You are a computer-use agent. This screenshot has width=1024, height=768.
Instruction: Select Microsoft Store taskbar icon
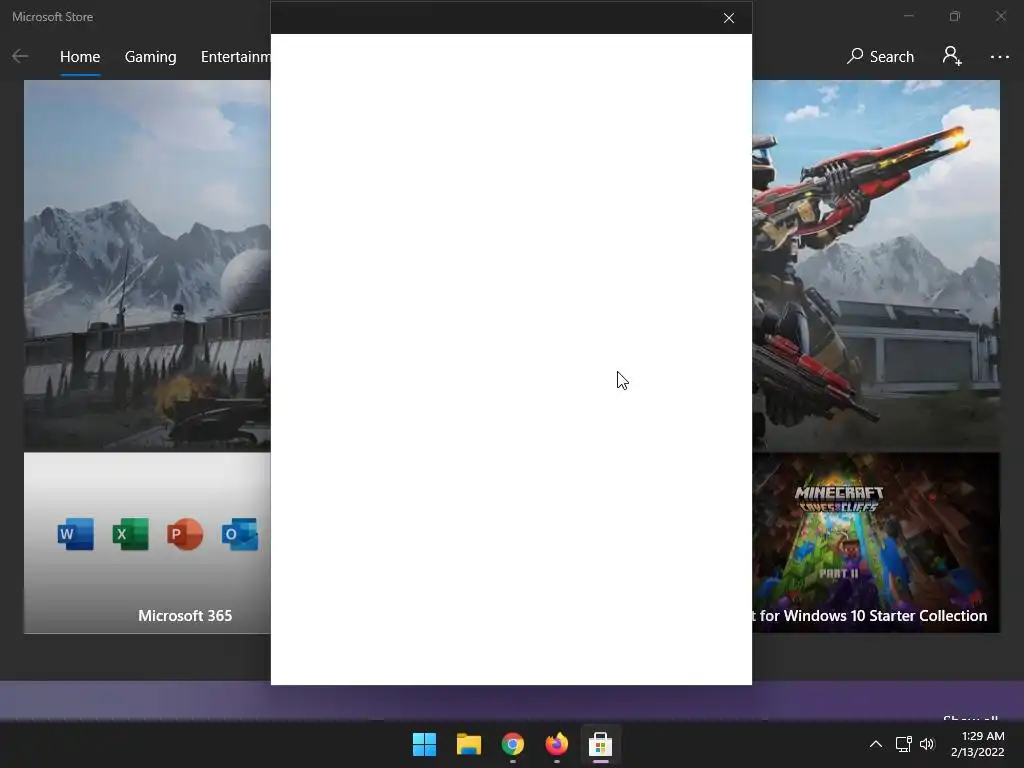[600, 744]
